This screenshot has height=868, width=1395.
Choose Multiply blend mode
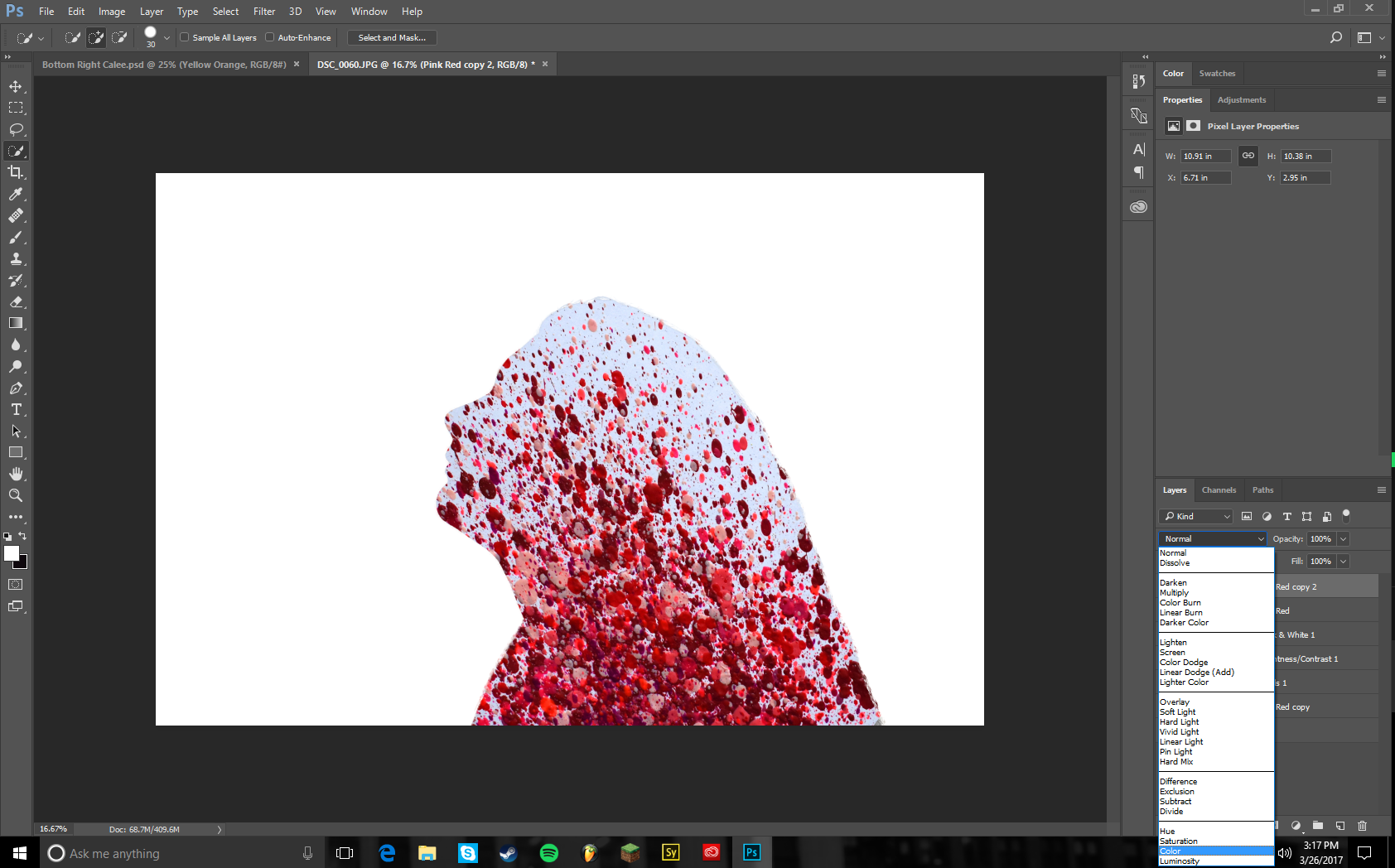point(1174,593)
